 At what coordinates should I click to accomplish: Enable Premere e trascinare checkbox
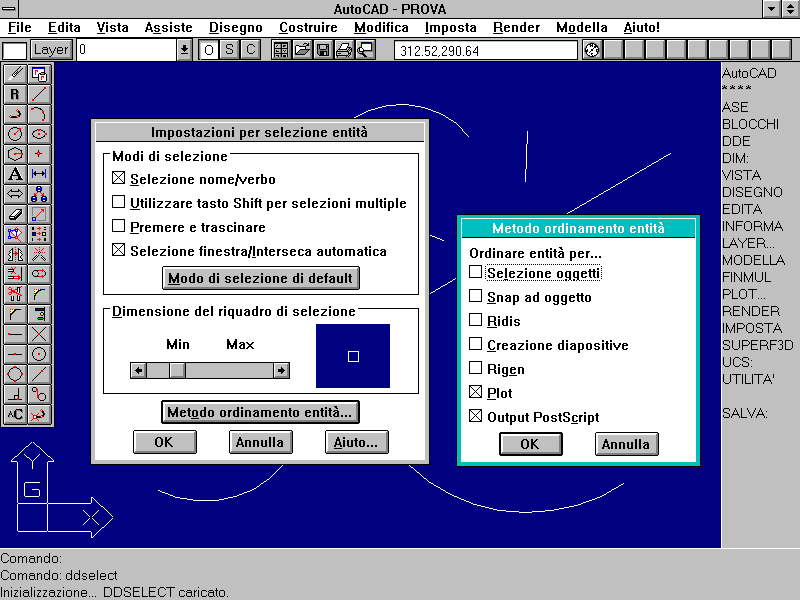click(118, 226)
